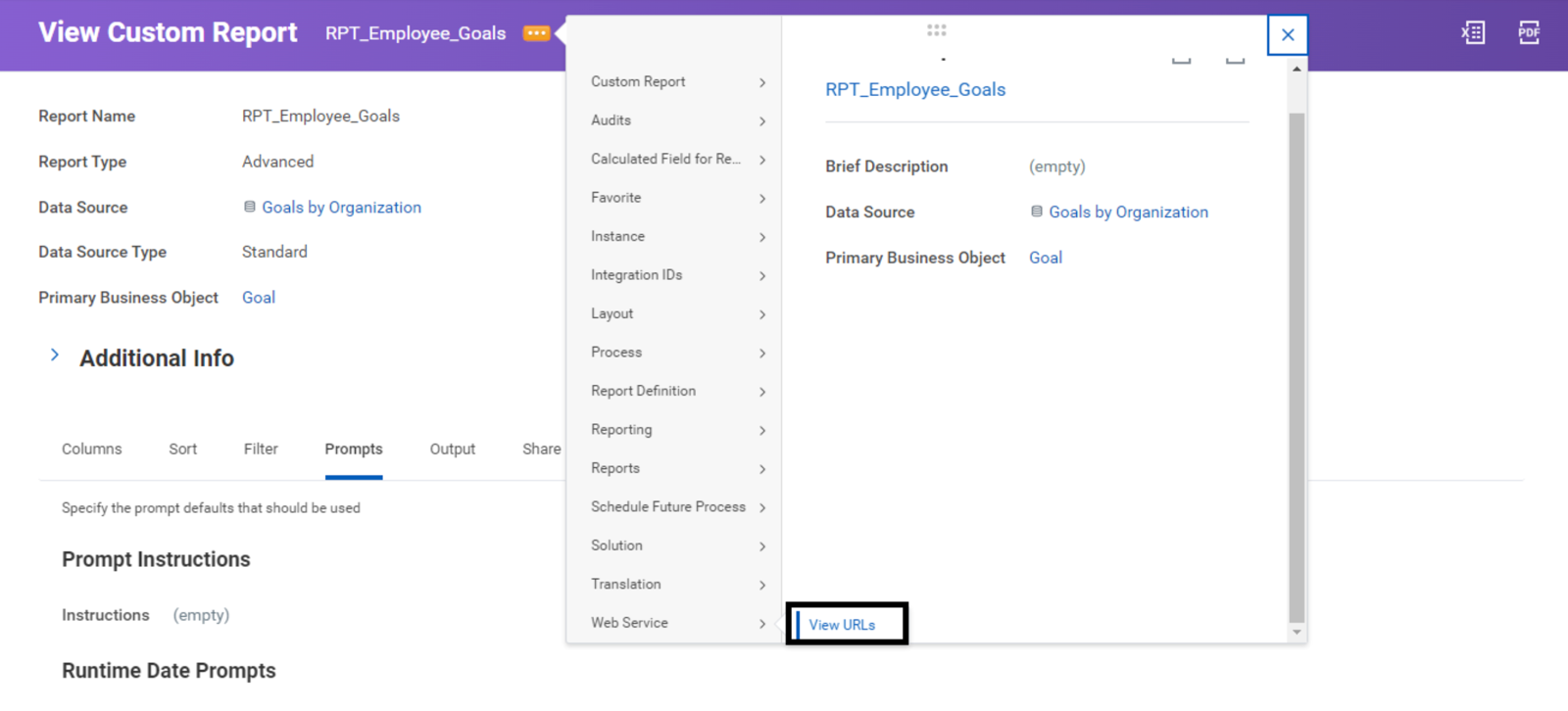Click the Advanced report type value
1568x711 pixels.
[278, 162]
